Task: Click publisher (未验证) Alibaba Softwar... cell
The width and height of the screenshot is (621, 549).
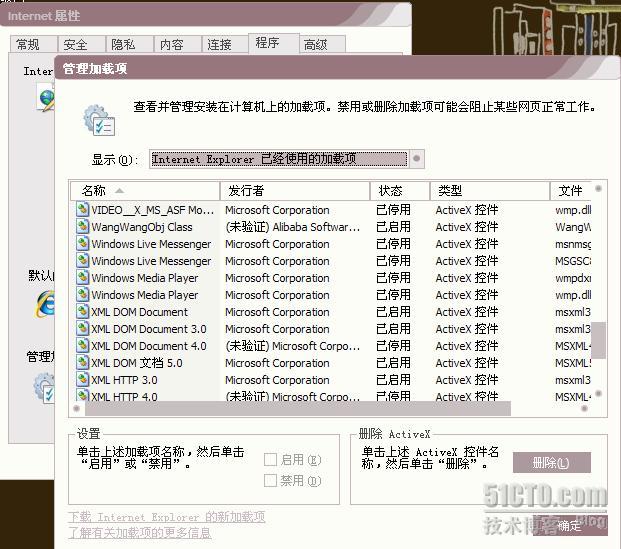Action: coord(293,227)
